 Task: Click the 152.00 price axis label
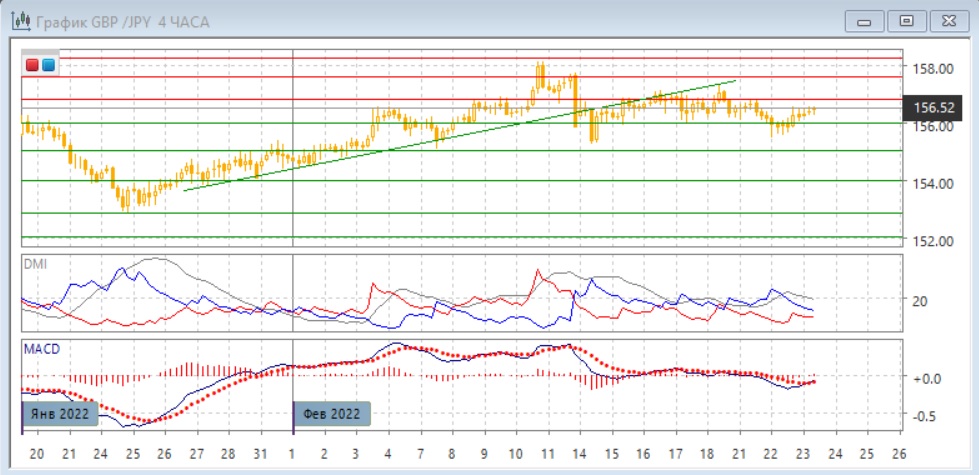(x=931, y=241)
